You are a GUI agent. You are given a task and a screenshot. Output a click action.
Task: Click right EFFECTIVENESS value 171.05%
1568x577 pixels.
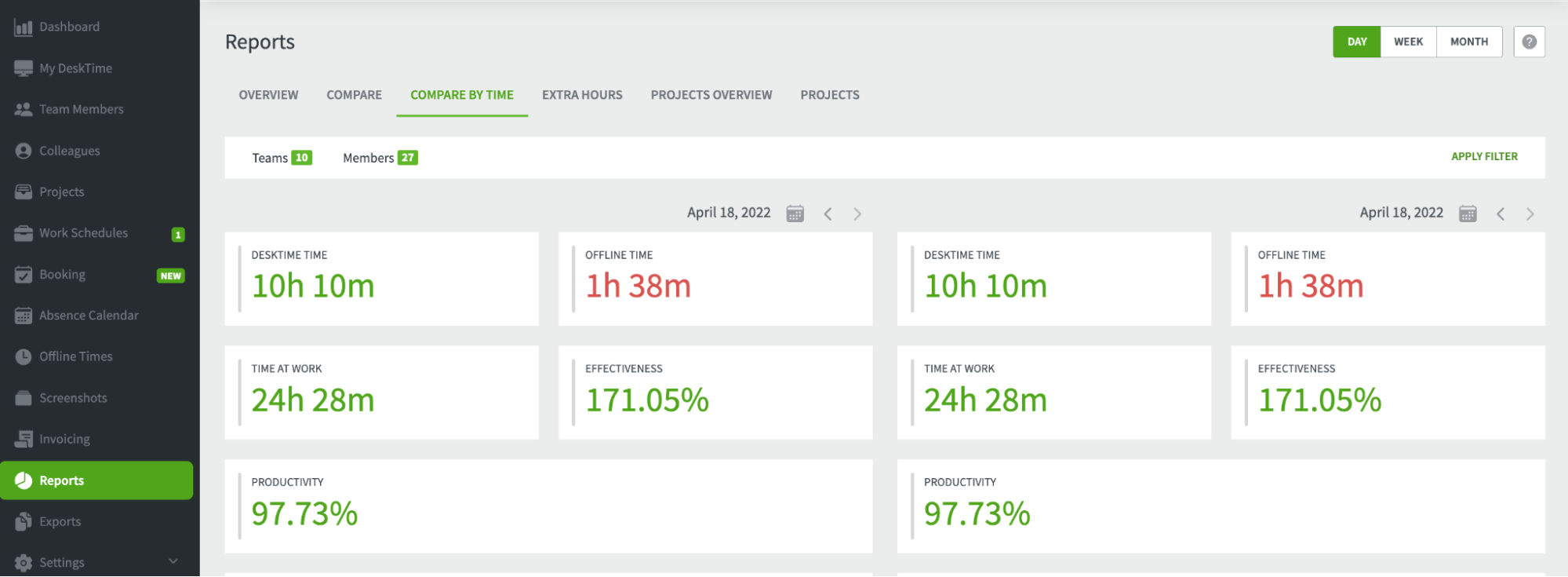[x=1319, y=400]
